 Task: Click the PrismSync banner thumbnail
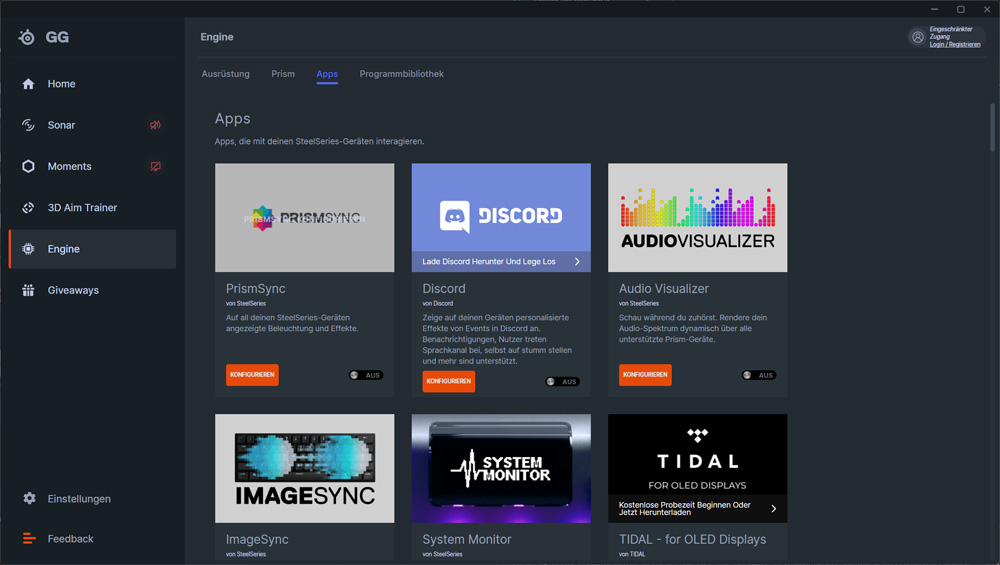304,217
